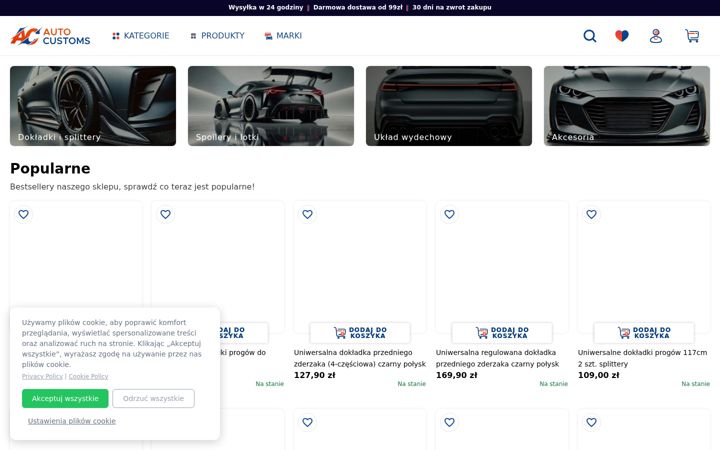Open the Cookie Policy link
The image size is (720, 450).
[x=88, y=377]
